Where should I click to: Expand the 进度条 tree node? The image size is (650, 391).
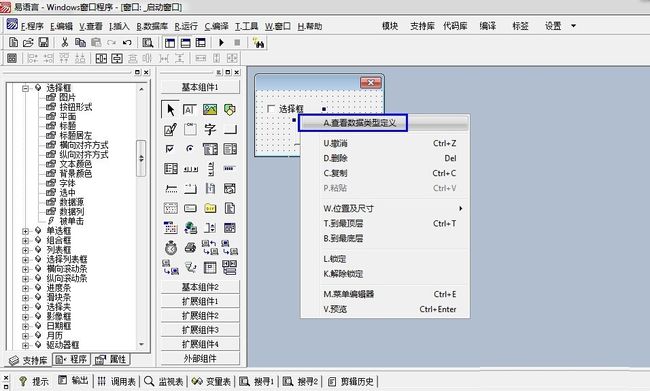tap(26, 288)
